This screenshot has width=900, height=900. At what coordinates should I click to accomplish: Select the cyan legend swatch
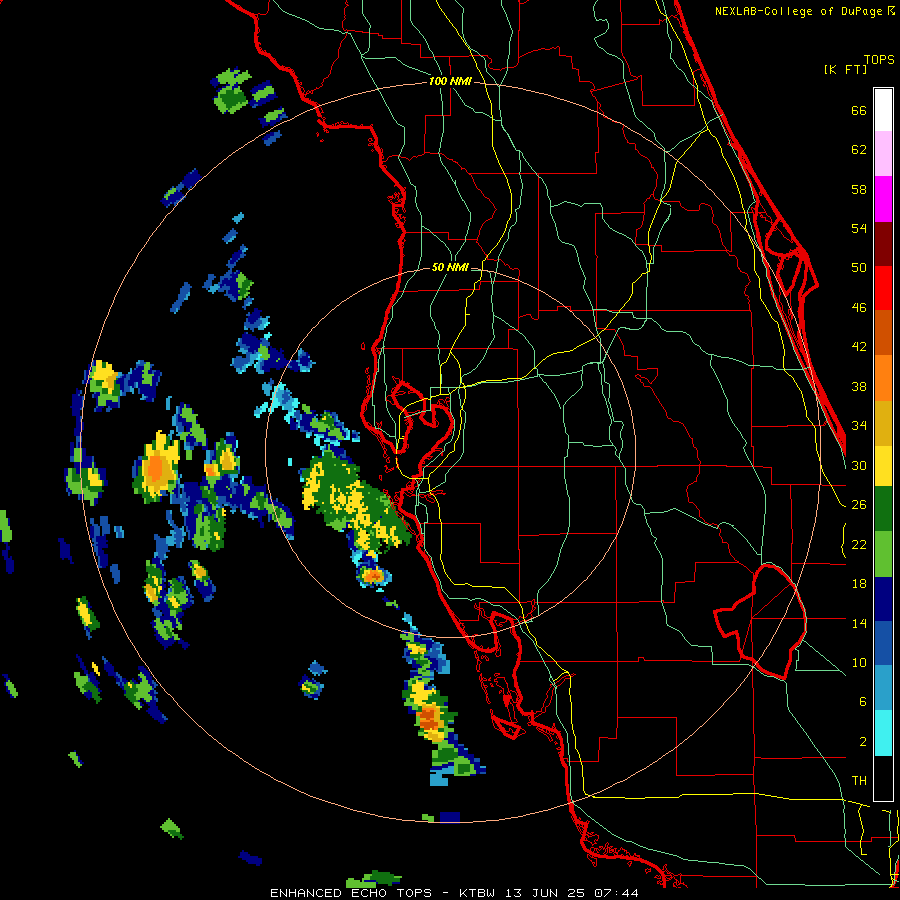[883, 732]
